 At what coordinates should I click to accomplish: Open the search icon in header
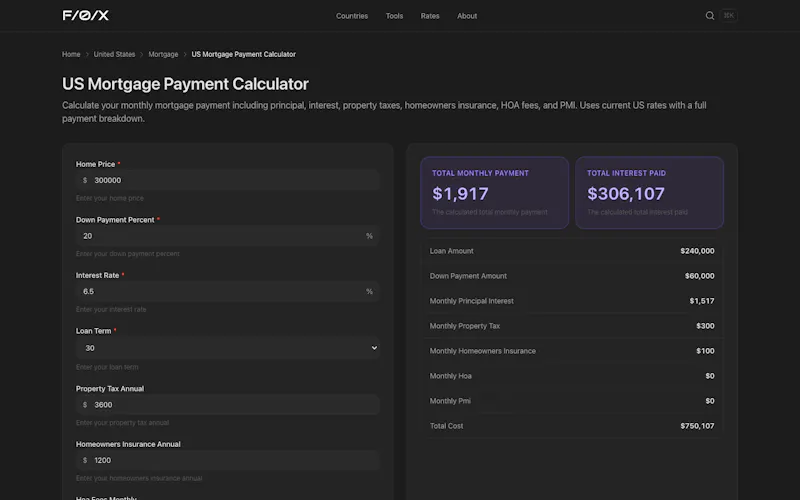point(710,16)
